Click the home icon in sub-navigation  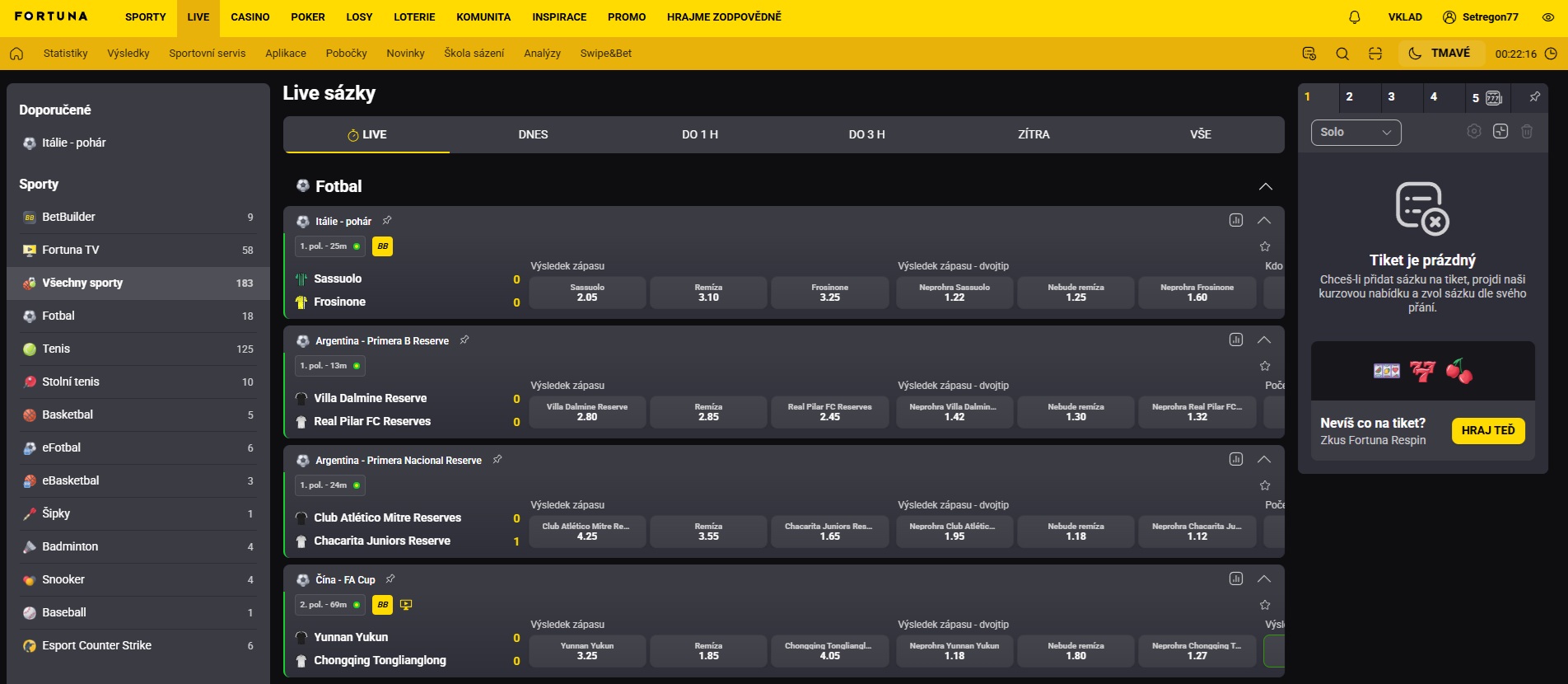(16, 54)
